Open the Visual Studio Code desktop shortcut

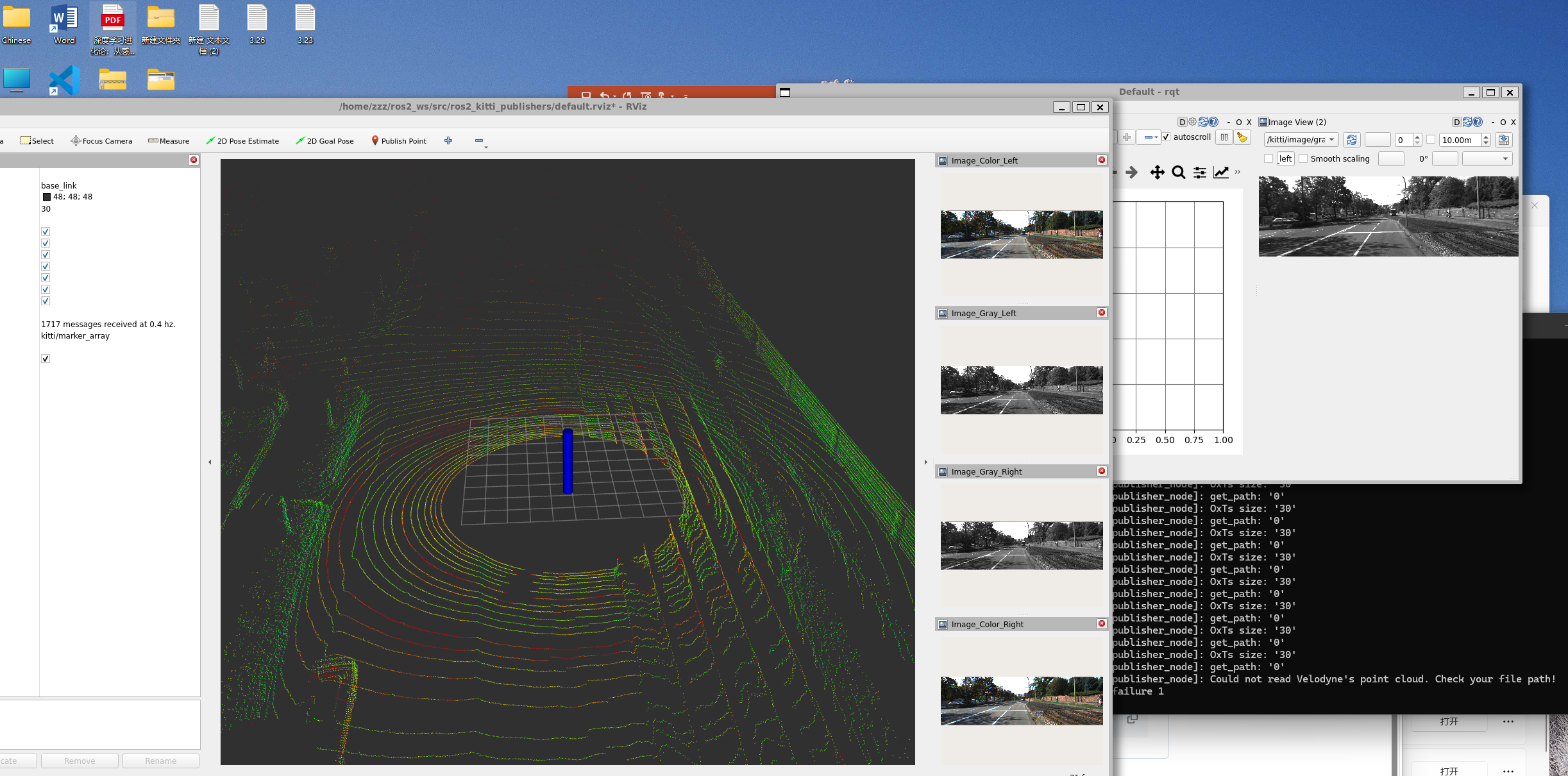pos(65,81)
